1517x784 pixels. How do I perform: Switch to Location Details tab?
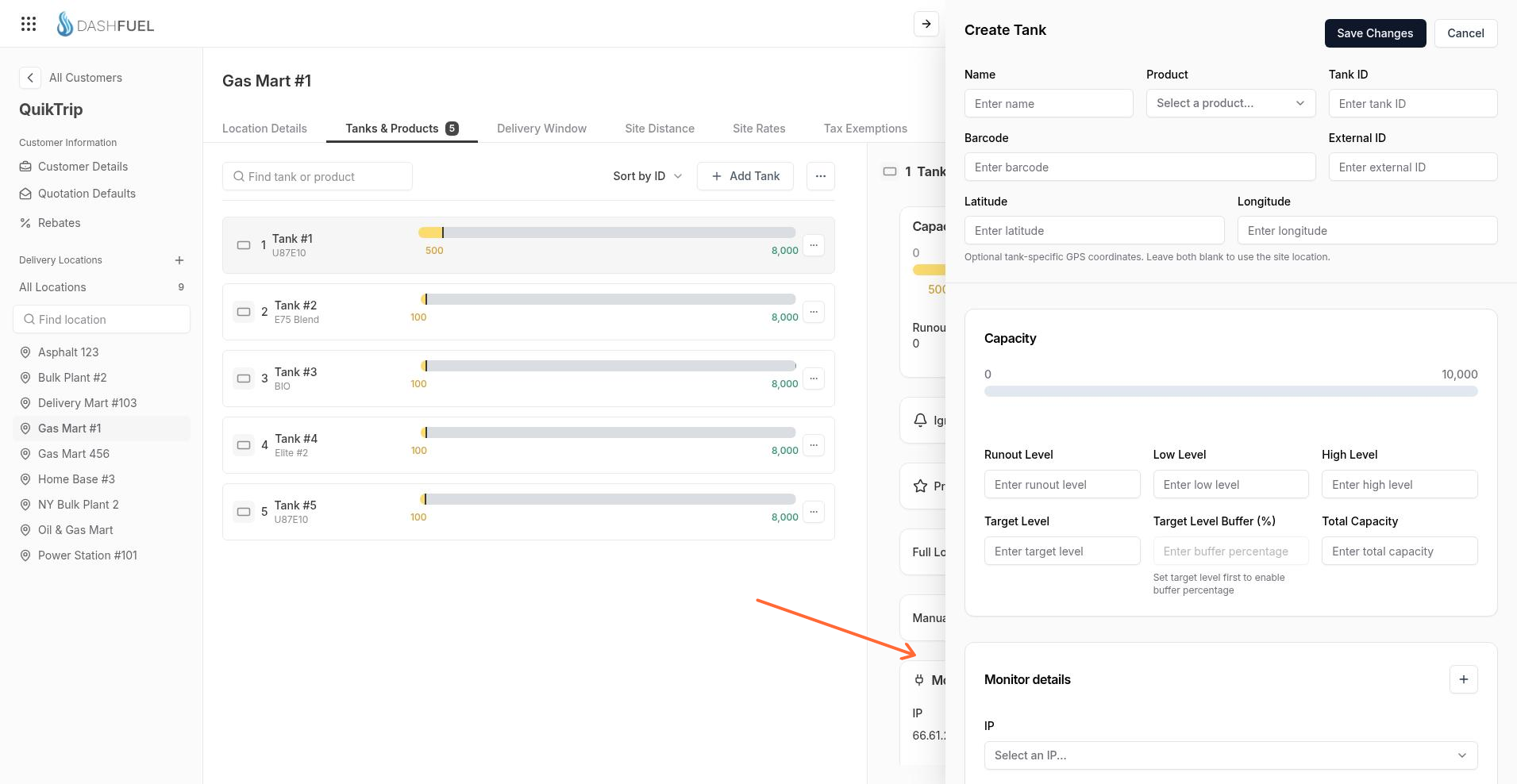[264, 129]
